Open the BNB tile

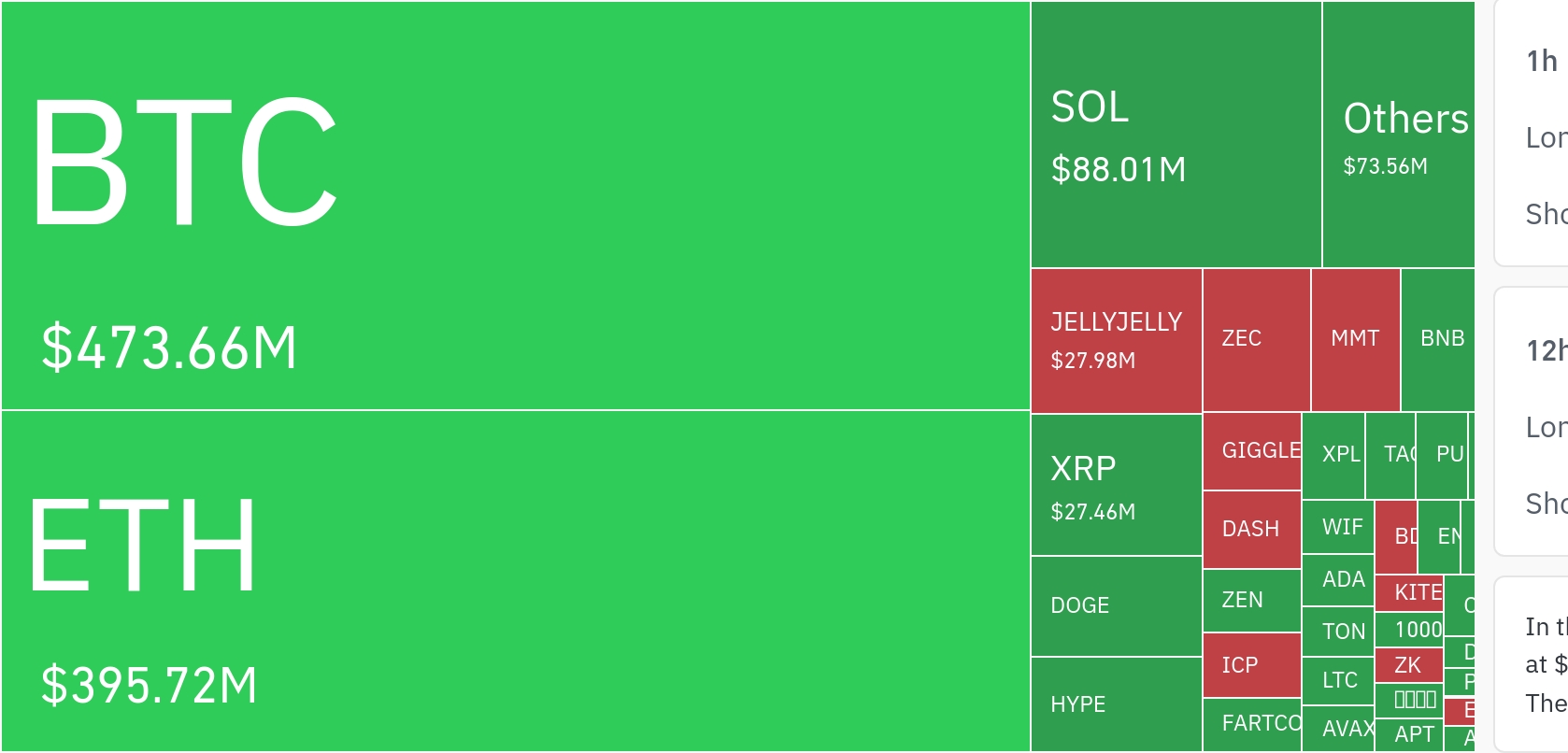[1438, 340]
